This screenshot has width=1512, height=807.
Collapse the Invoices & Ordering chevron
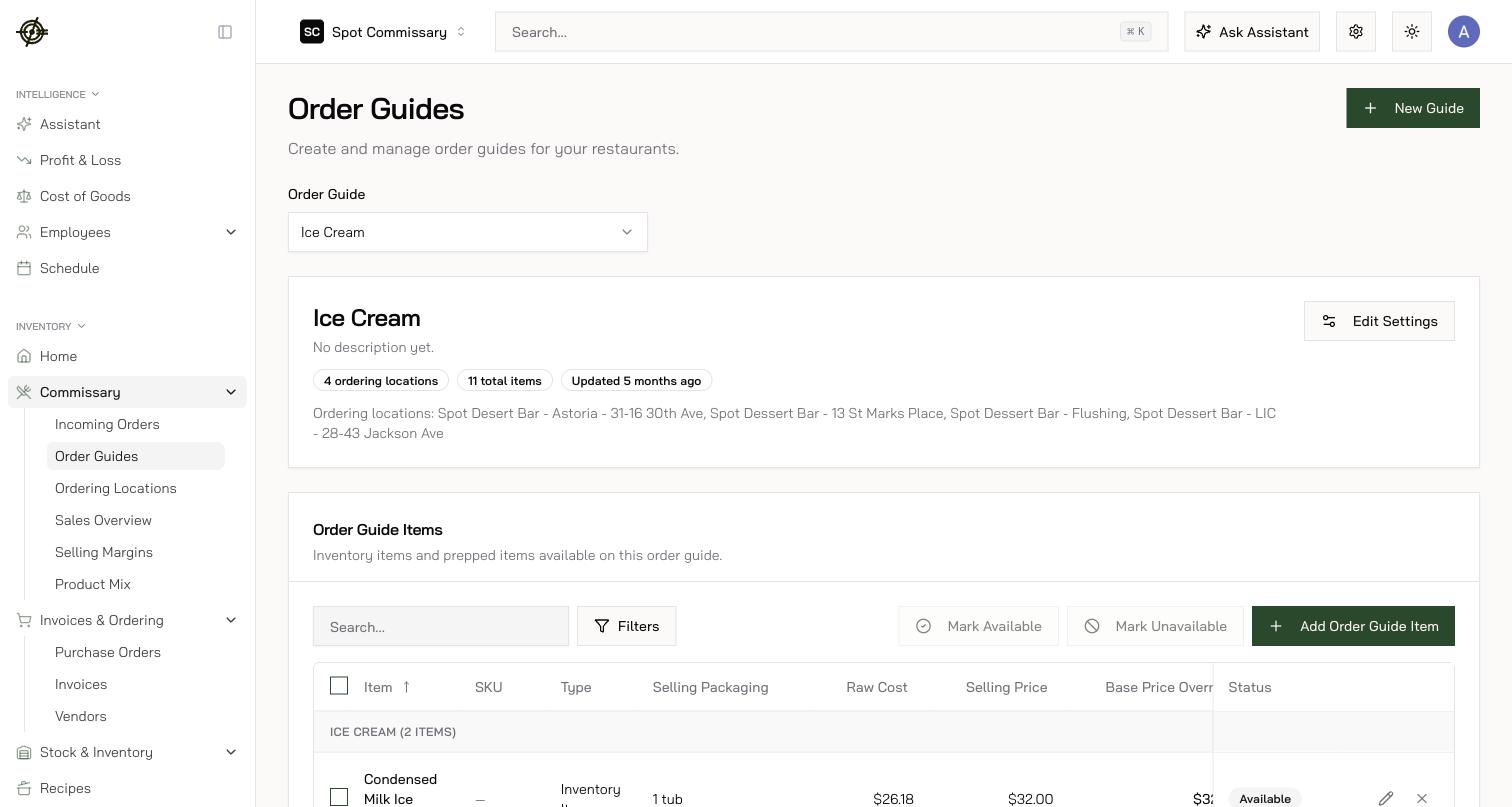(x=231, y=620)
